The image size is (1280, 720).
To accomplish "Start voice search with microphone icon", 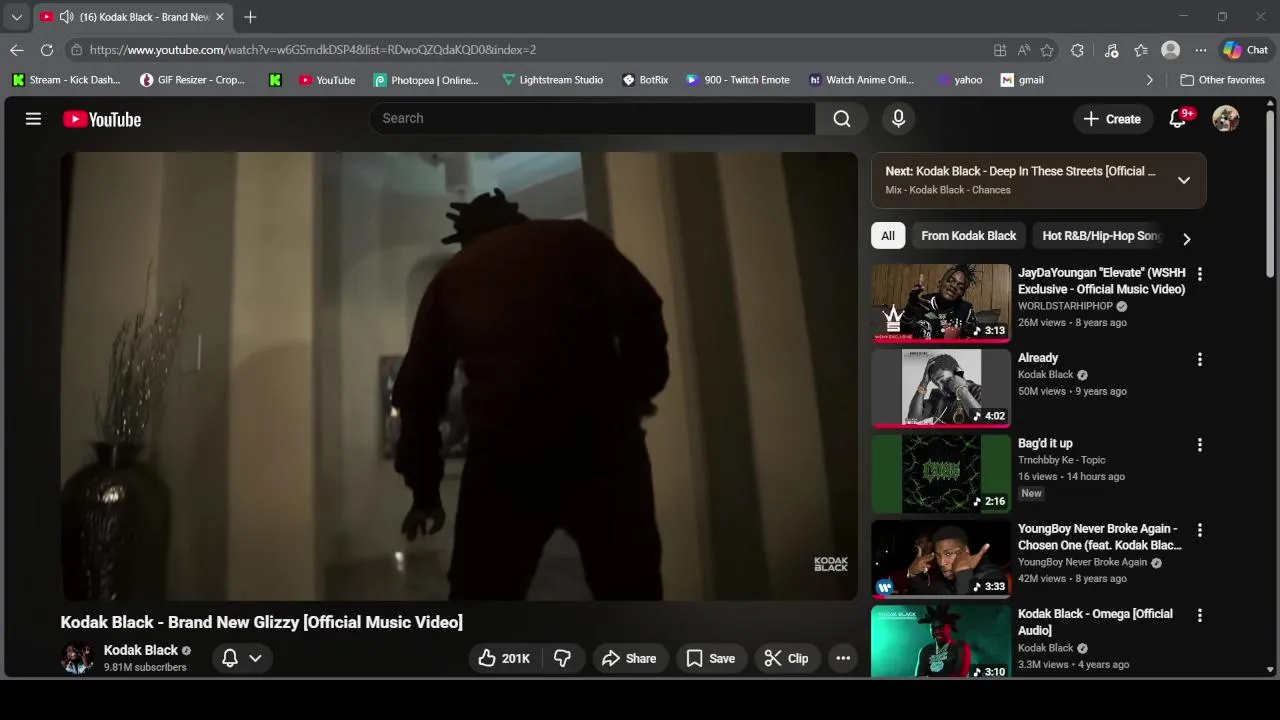I will click(x=898, y=119).
